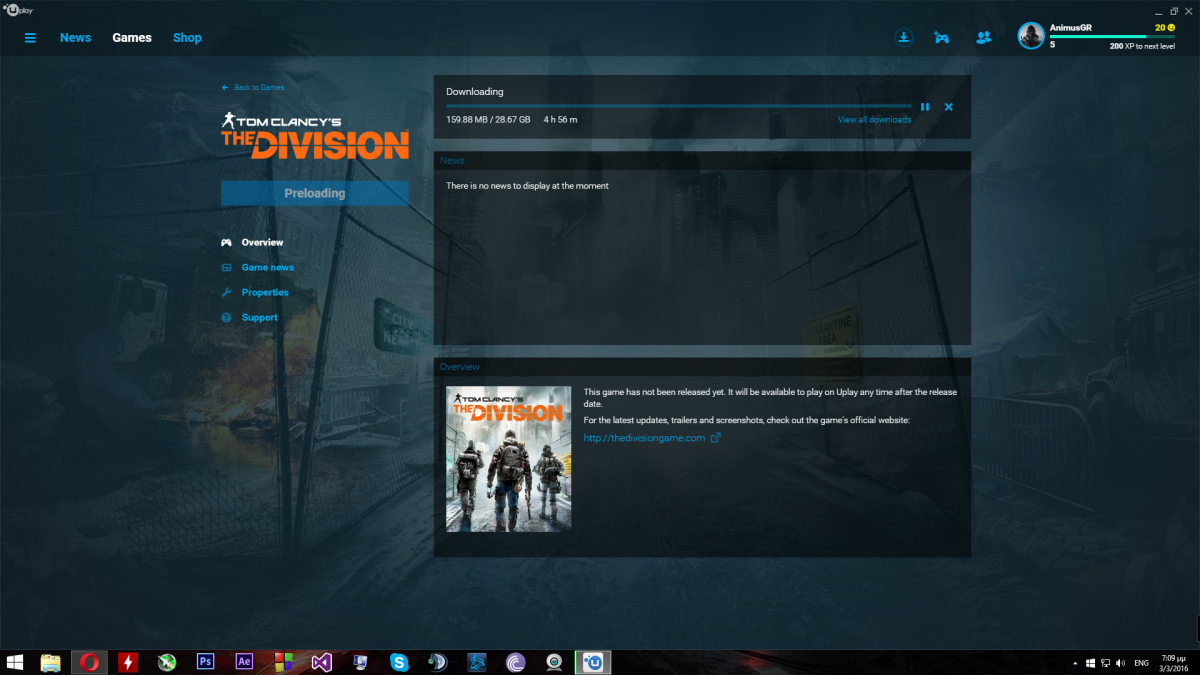The height and width of the screenshot is (675, 1200).
Task: Open the friends list icon
Action: click(983, 38)
